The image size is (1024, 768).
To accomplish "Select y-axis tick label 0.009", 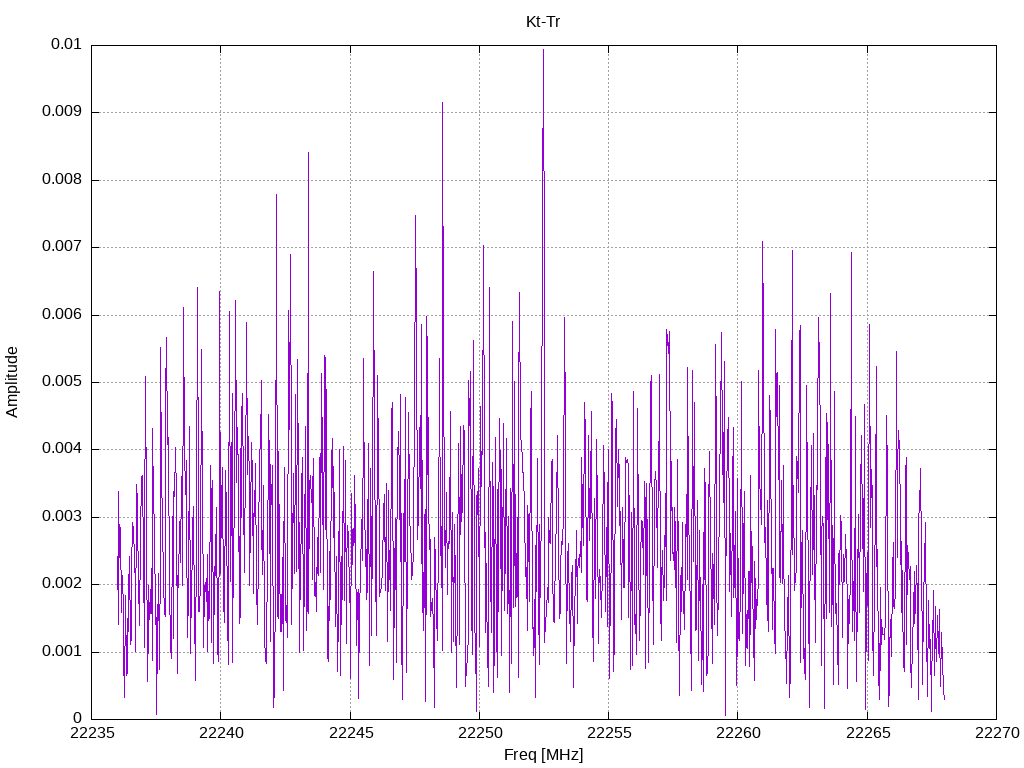I will (x=62, y=112).
